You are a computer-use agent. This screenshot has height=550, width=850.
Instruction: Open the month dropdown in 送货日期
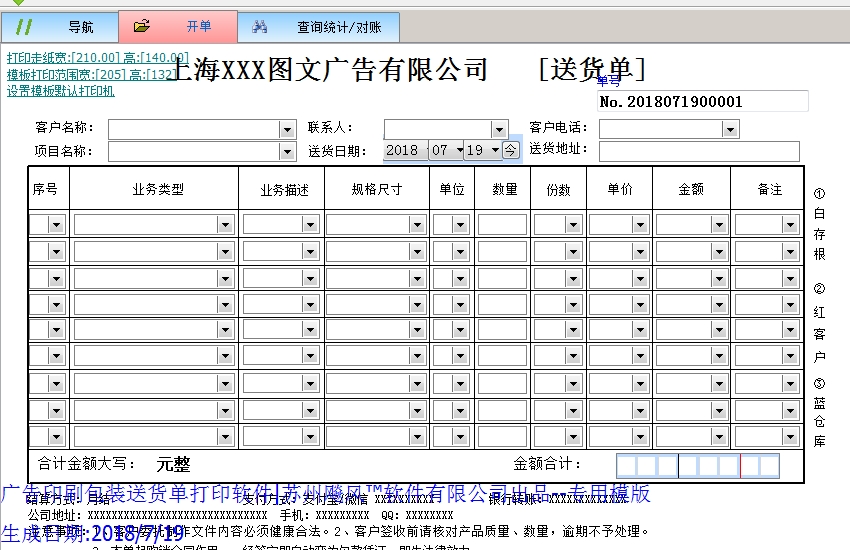pyautogui.click(x=459, y=150)
